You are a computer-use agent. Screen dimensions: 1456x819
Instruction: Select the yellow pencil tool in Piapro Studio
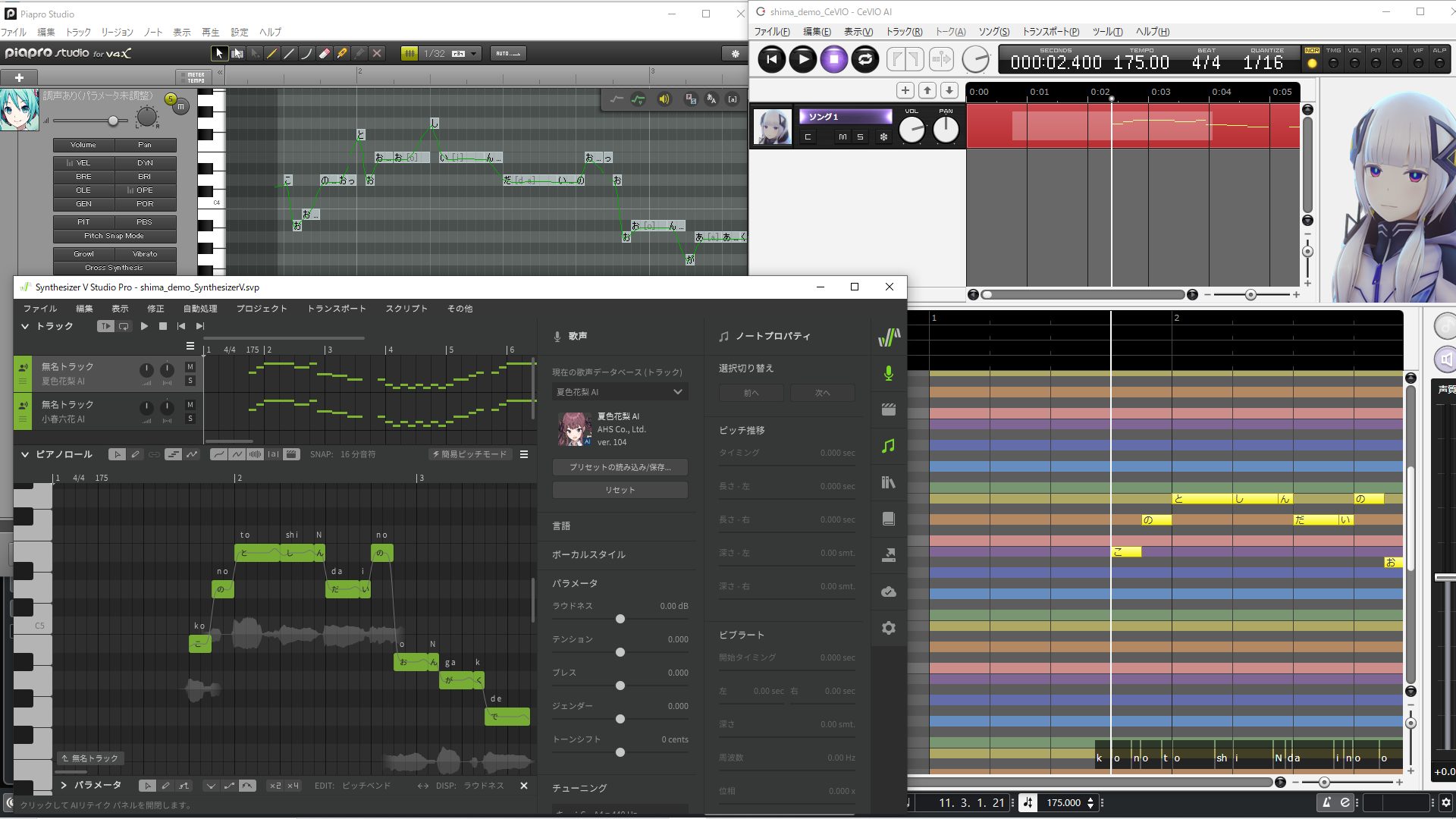271,54
